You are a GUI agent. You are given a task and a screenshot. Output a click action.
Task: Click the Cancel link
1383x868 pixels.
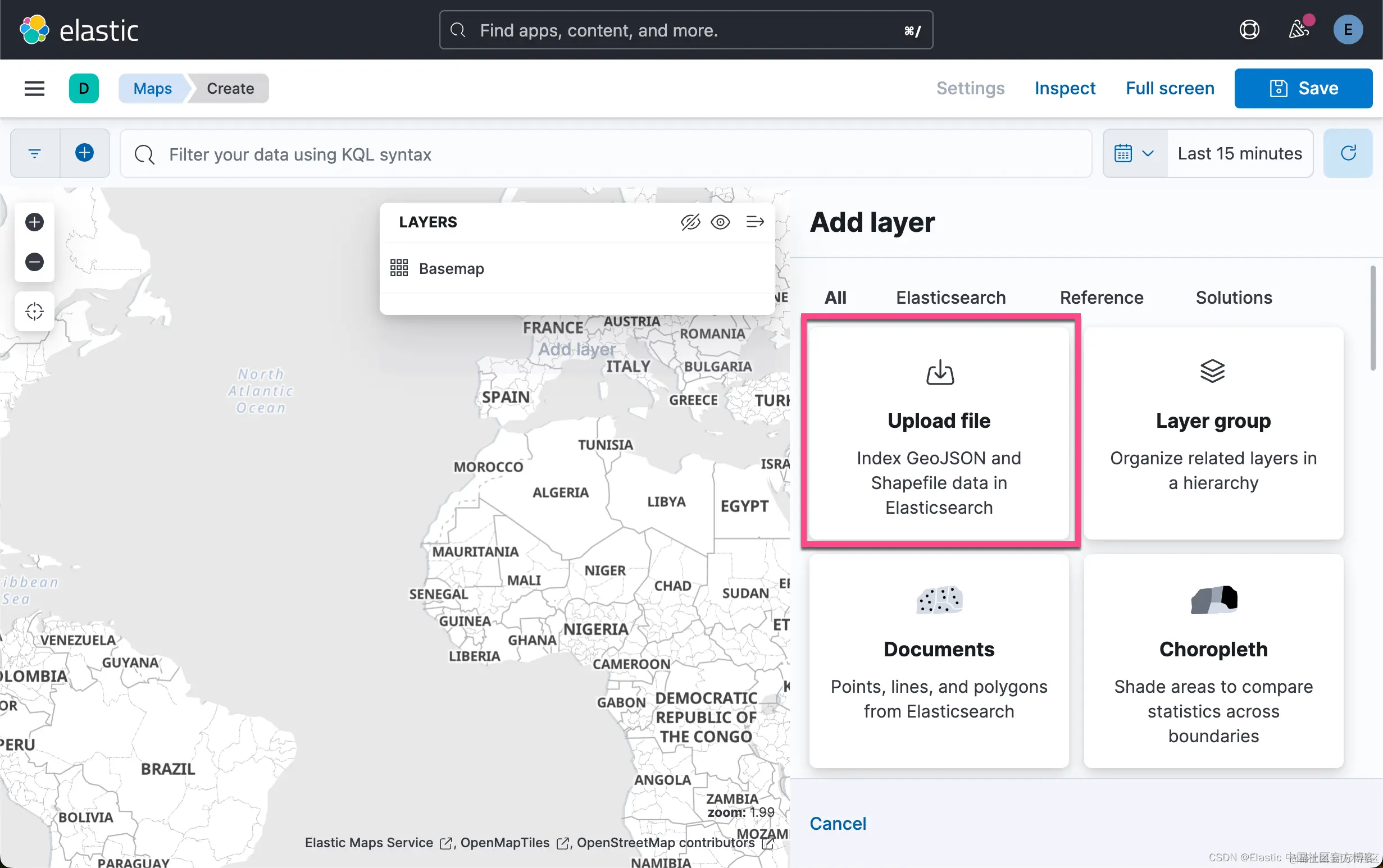pos(838,823)
